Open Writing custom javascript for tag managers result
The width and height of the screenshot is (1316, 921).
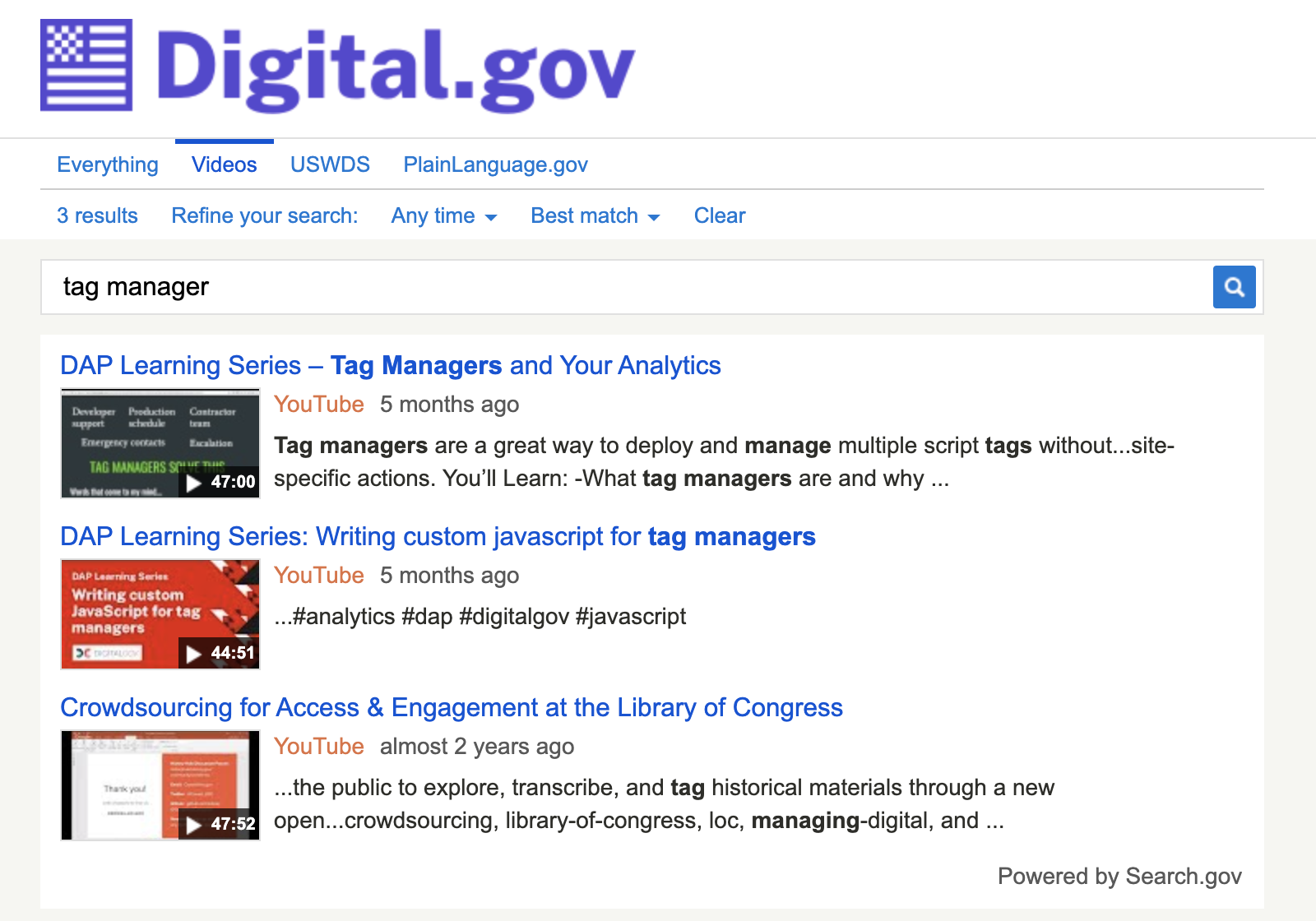pos(438,536)
